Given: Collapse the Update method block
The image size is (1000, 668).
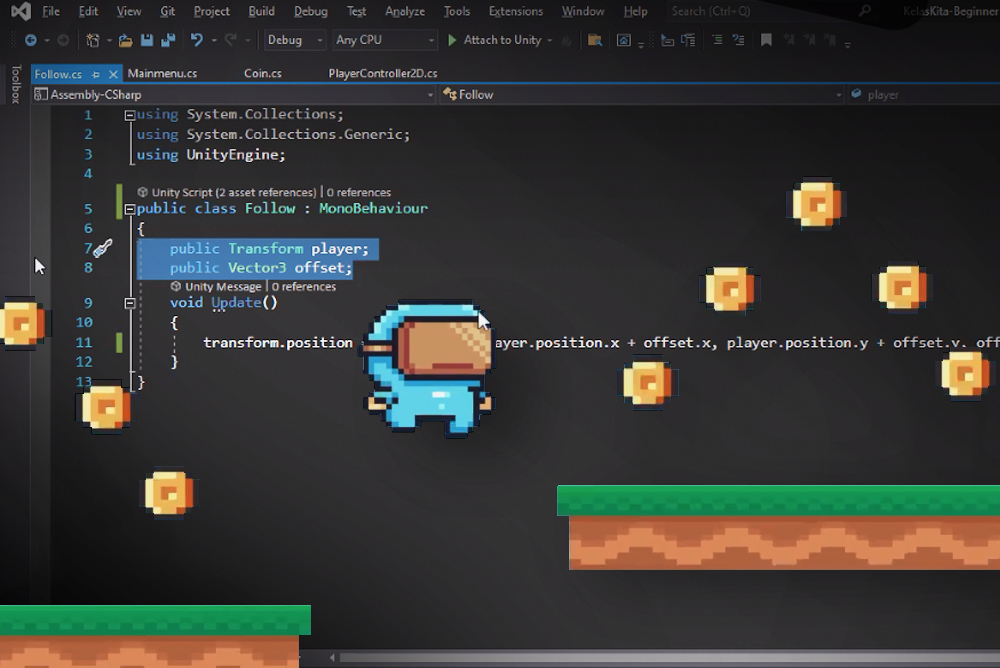Looking at the screenshot, I should coord(129,303).
